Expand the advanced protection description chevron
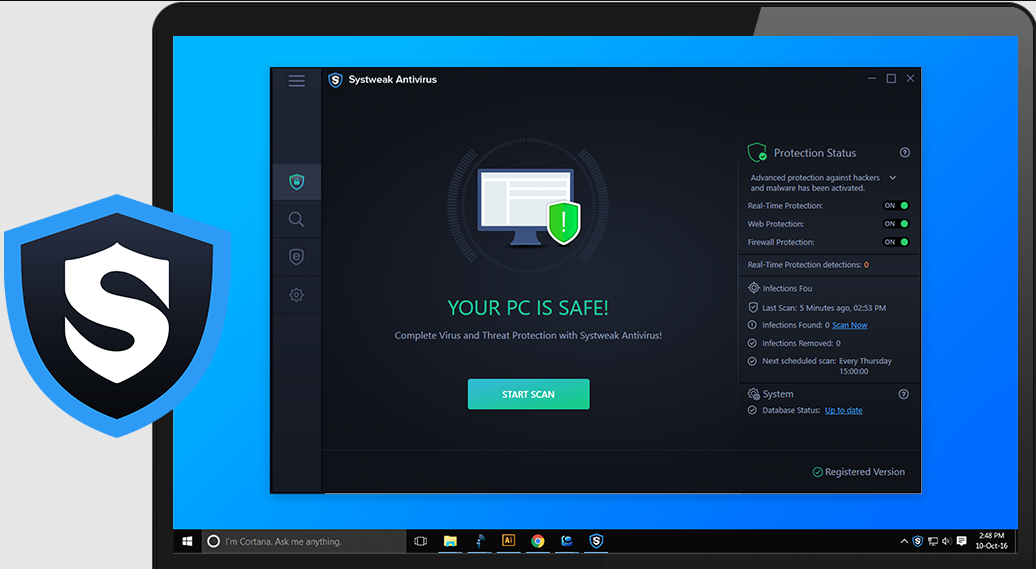Viewport: 1036px width, 569px height. pyautogui.click(x=893, y=178)
